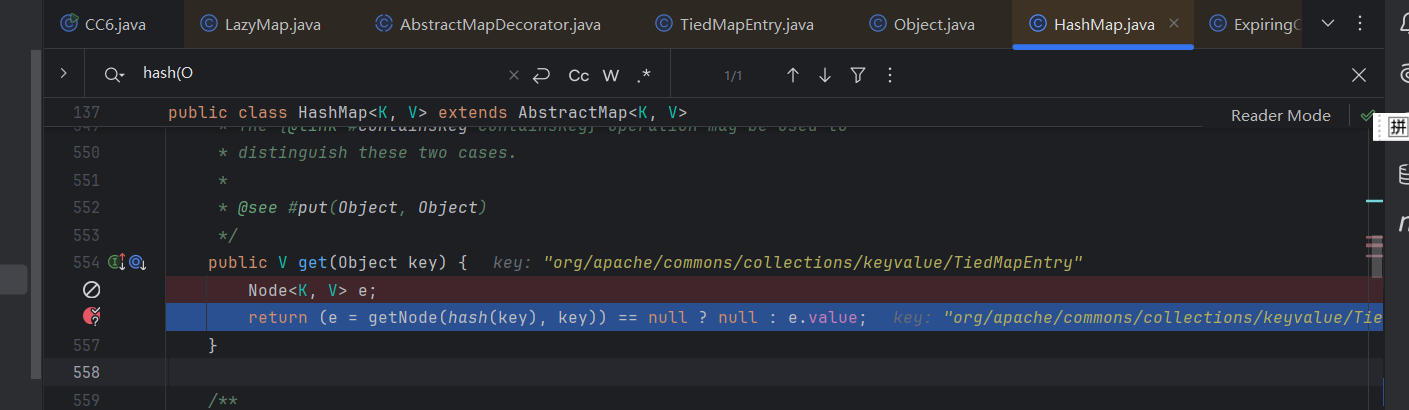Open search history magnifier dropdown
Viewport: 1409px width, 410px height.
(115, 75)
